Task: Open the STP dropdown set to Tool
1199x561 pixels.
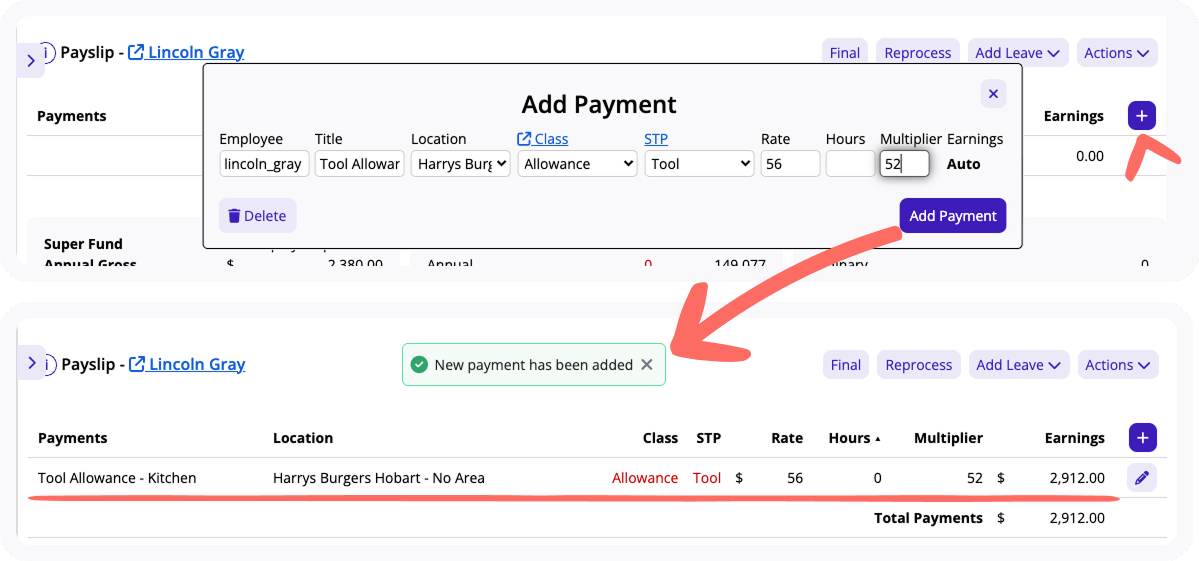Action: 699,164
